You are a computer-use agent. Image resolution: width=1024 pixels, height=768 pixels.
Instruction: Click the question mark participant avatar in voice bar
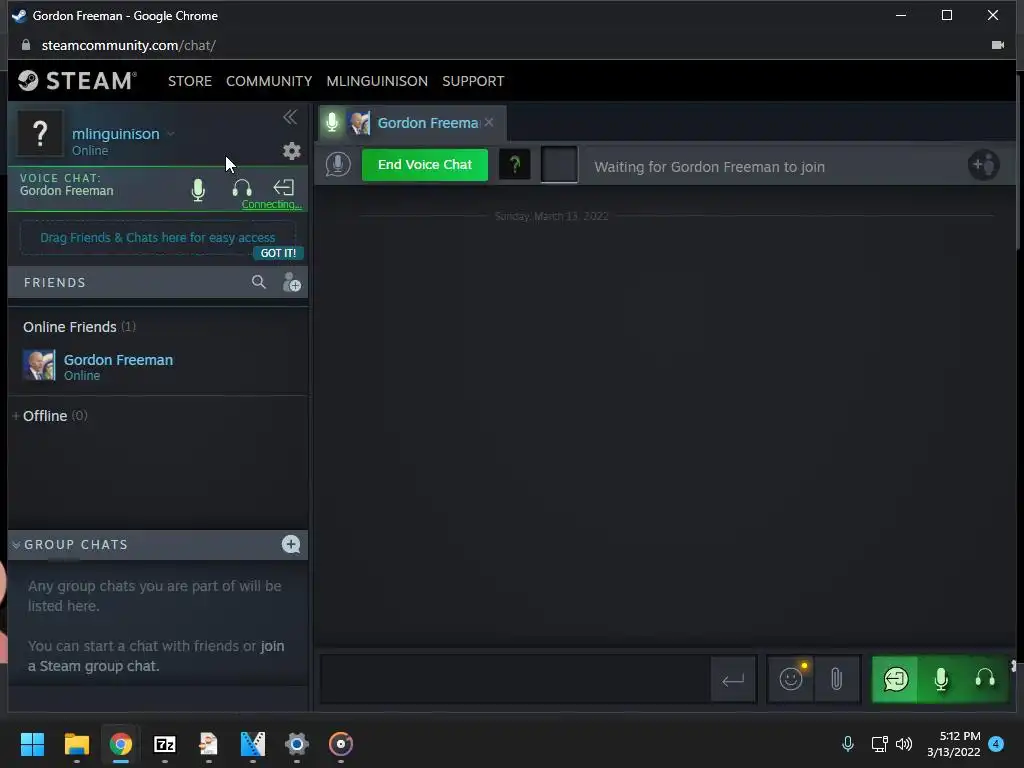click(x=515, y=165)
